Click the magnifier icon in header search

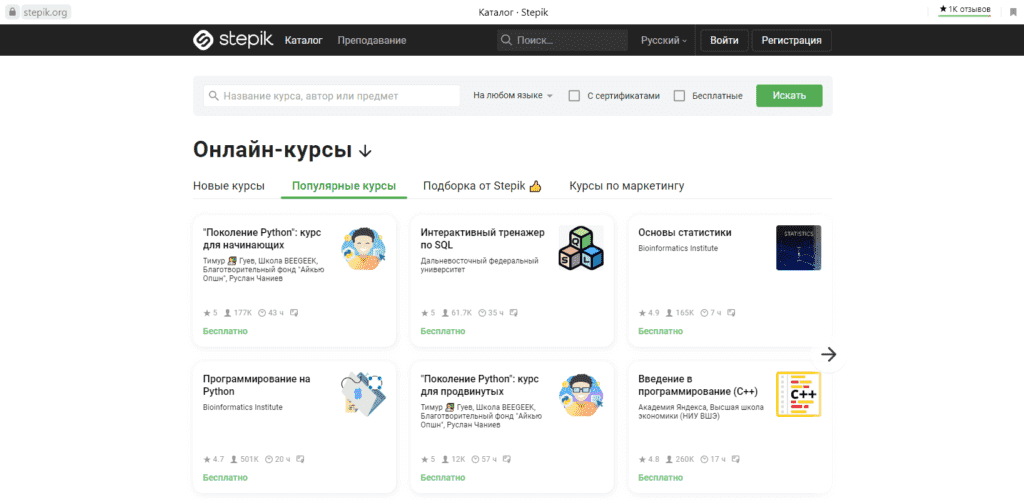(507, 41)
